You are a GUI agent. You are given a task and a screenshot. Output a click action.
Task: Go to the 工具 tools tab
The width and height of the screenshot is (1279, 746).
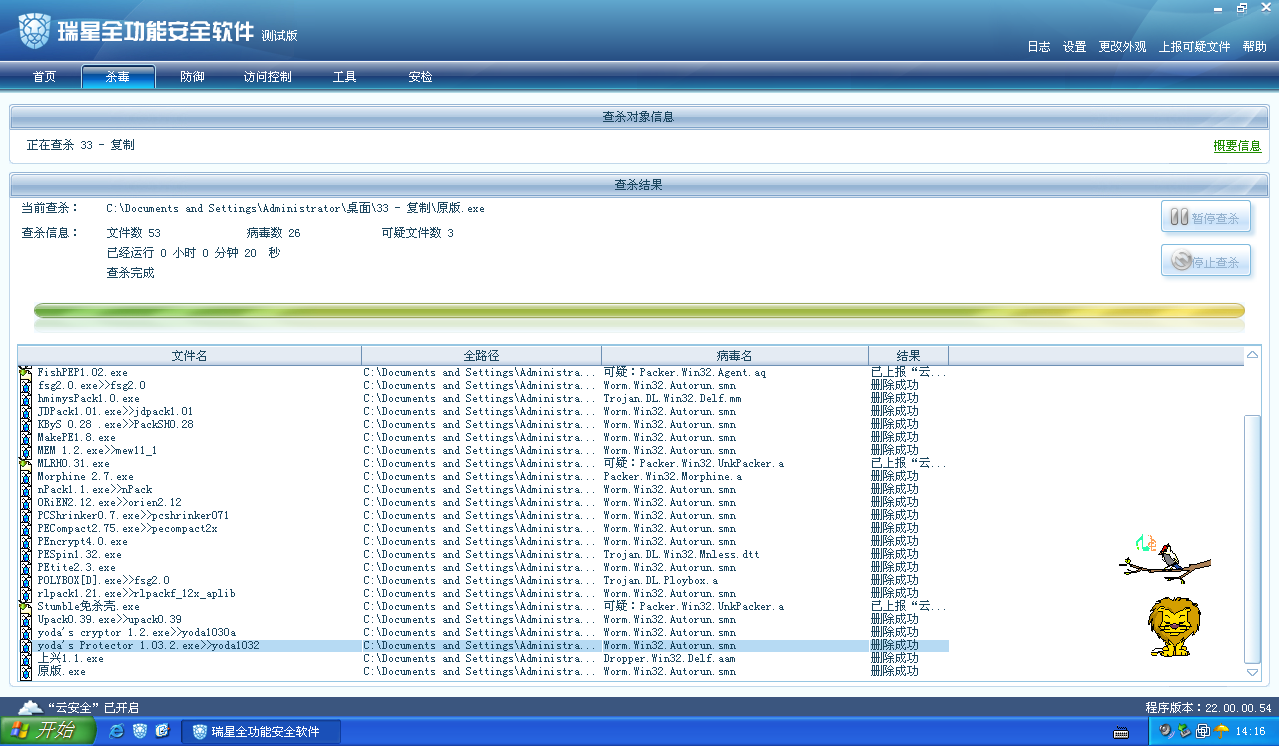tap(344, 77)
